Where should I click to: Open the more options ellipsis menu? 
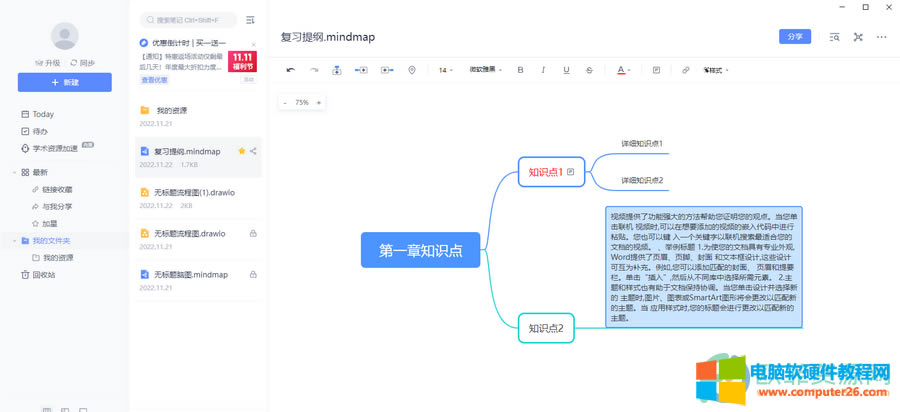[881, 37]
